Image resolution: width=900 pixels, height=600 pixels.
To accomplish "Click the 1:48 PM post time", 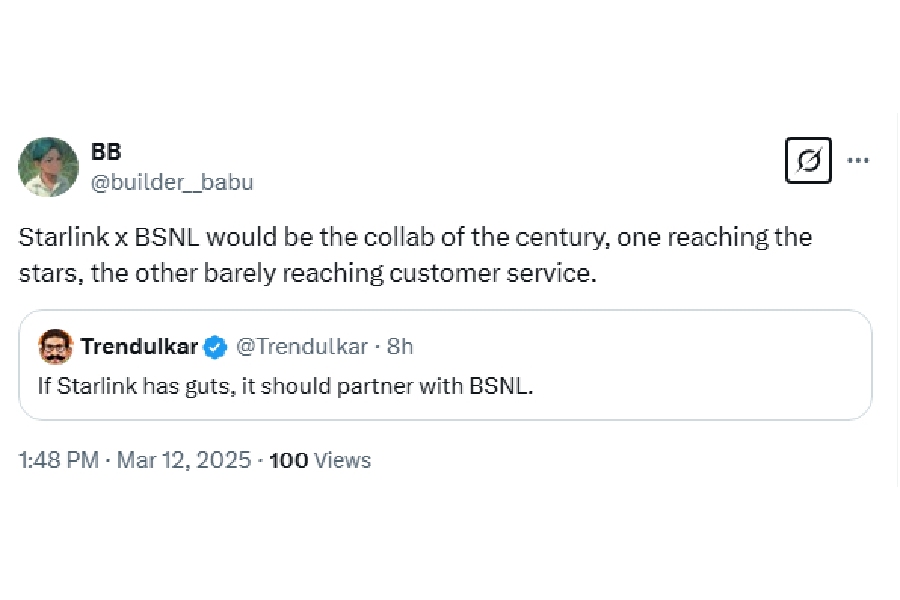I will point(59,460).
